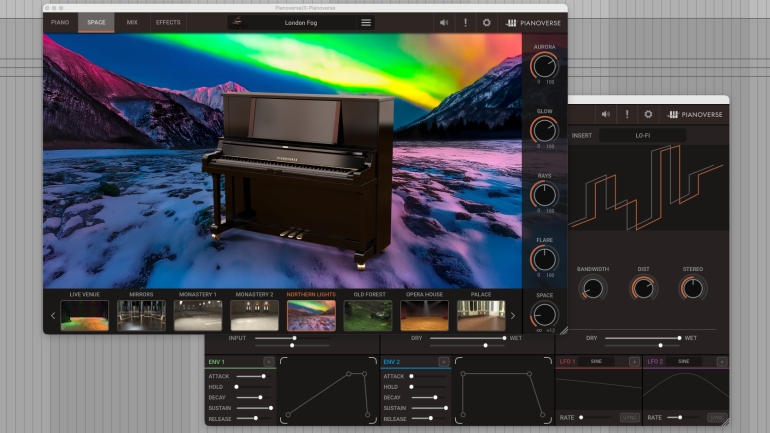This screenshot has width=770, height=433.
Task: Select the ENV 2 header
Action: tap(391, 362)
